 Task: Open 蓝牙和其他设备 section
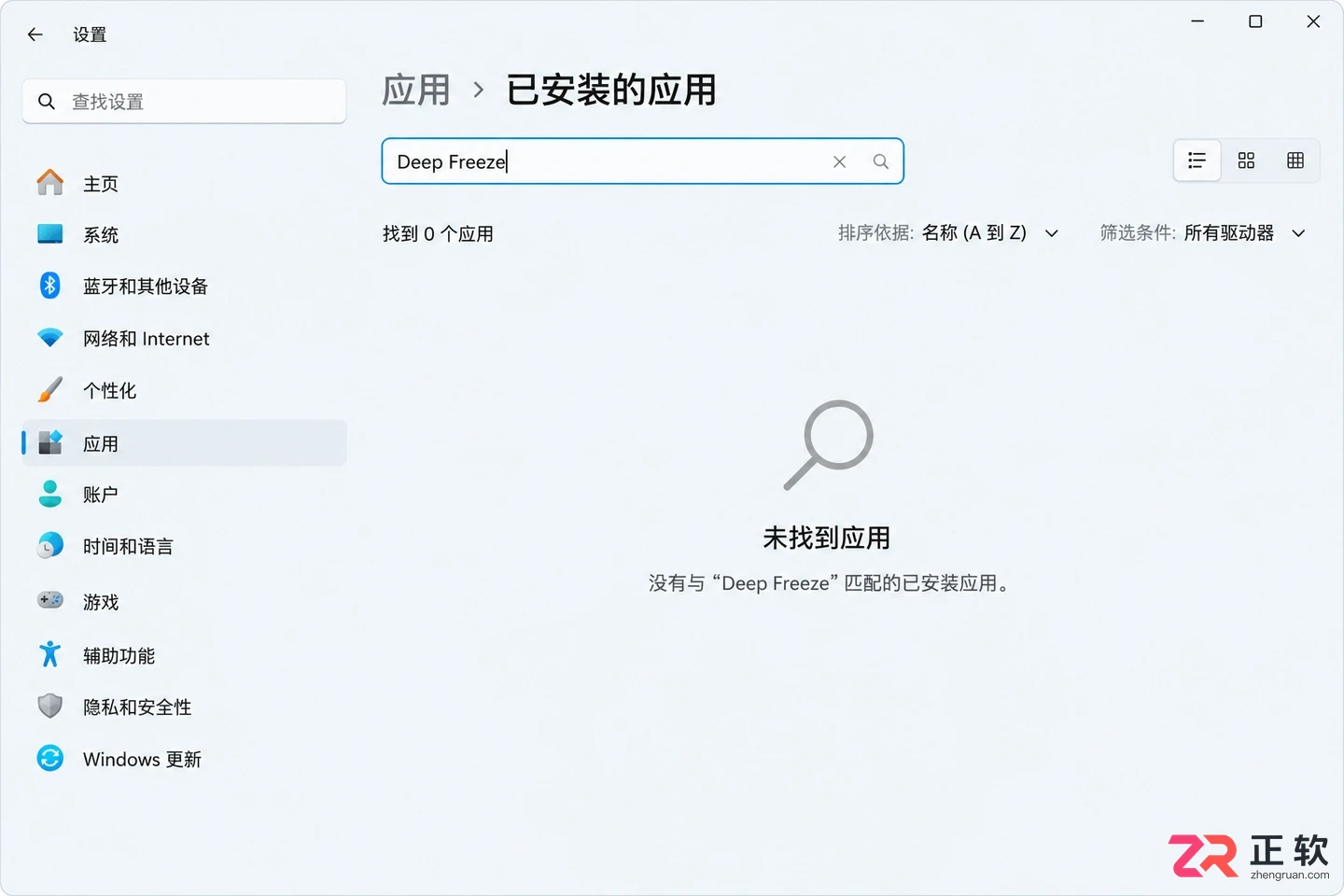point(184,287)
